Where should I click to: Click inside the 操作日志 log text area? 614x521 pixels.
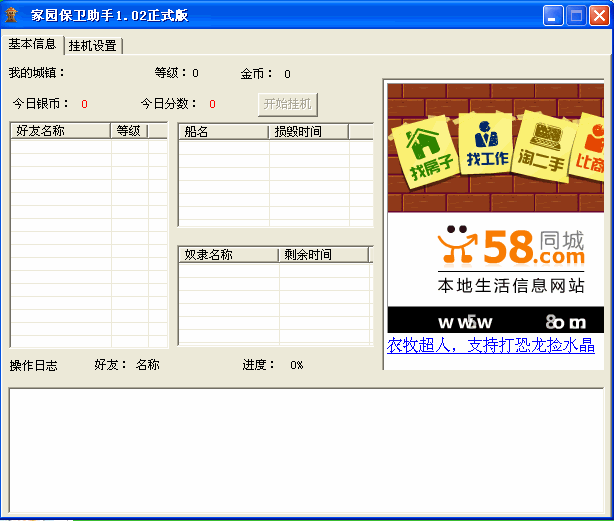tap(307, 450)
